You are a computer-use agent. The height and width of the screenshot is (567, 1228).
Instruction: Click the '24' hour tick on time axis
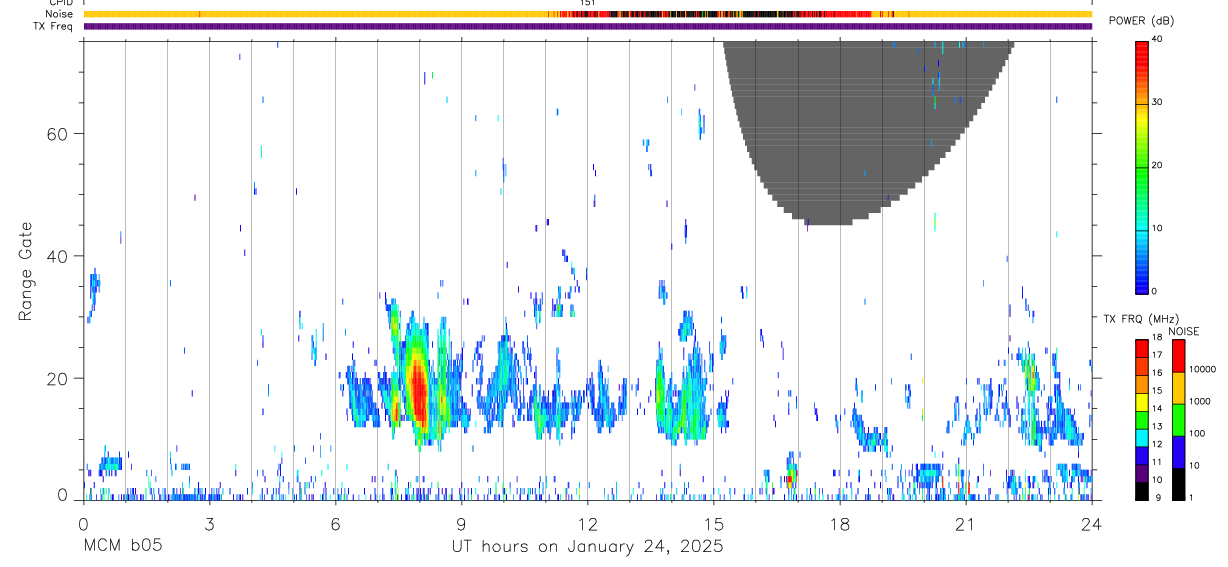pyautogui.click(x=1092, y=523)
